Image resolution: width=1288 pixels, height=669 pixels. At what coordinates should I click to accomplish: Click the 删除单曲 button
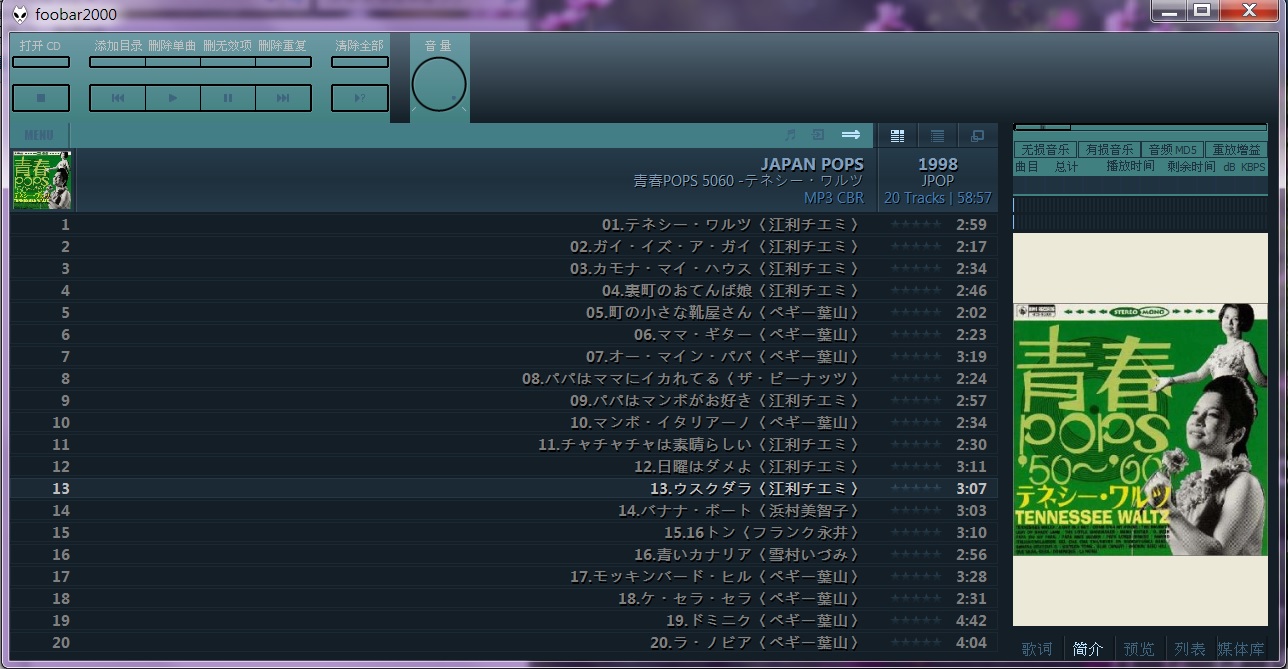pyautogui.click(x=173, y=62)
